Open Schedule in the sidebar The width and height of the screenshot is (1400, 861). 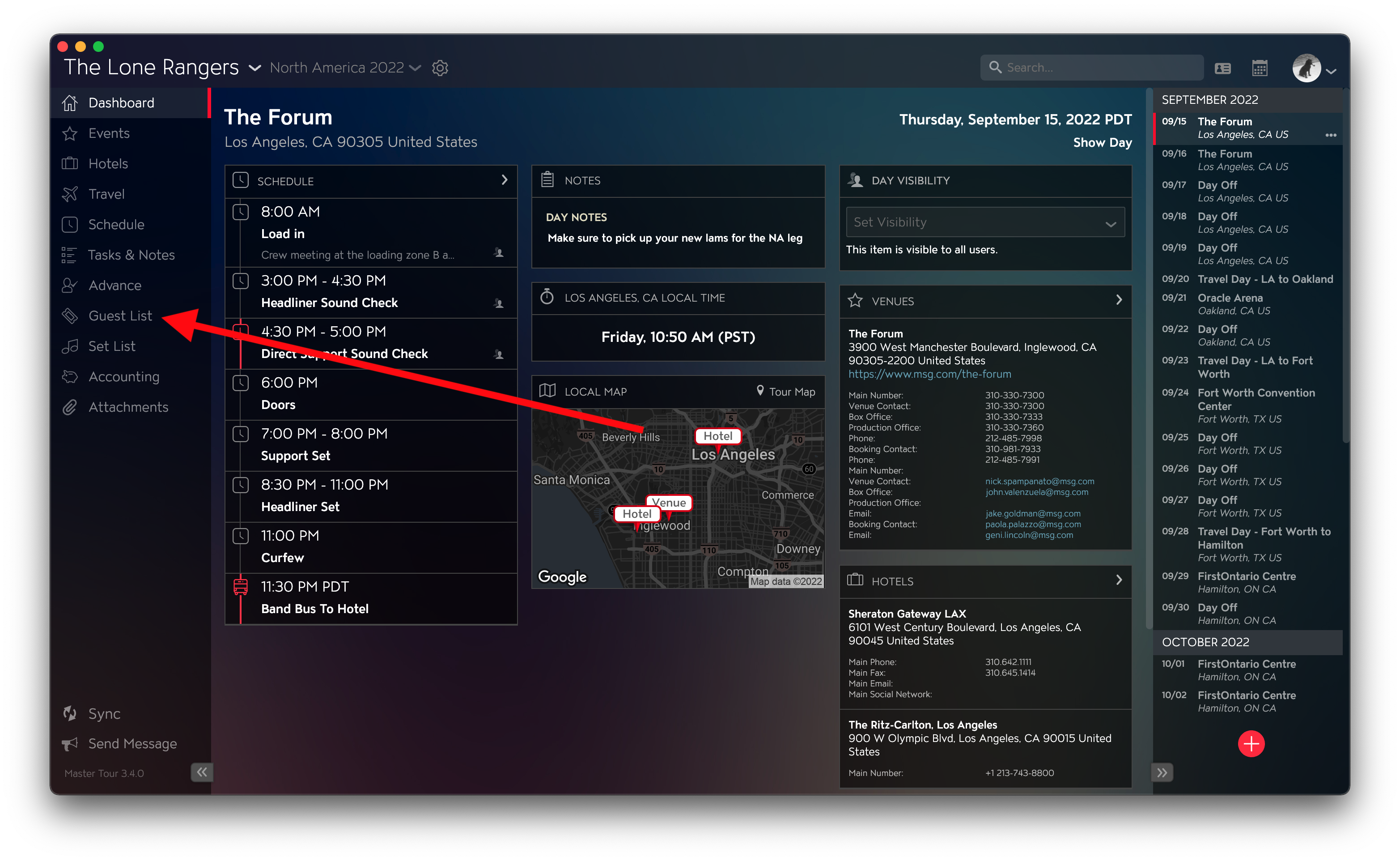click(130, 224)
